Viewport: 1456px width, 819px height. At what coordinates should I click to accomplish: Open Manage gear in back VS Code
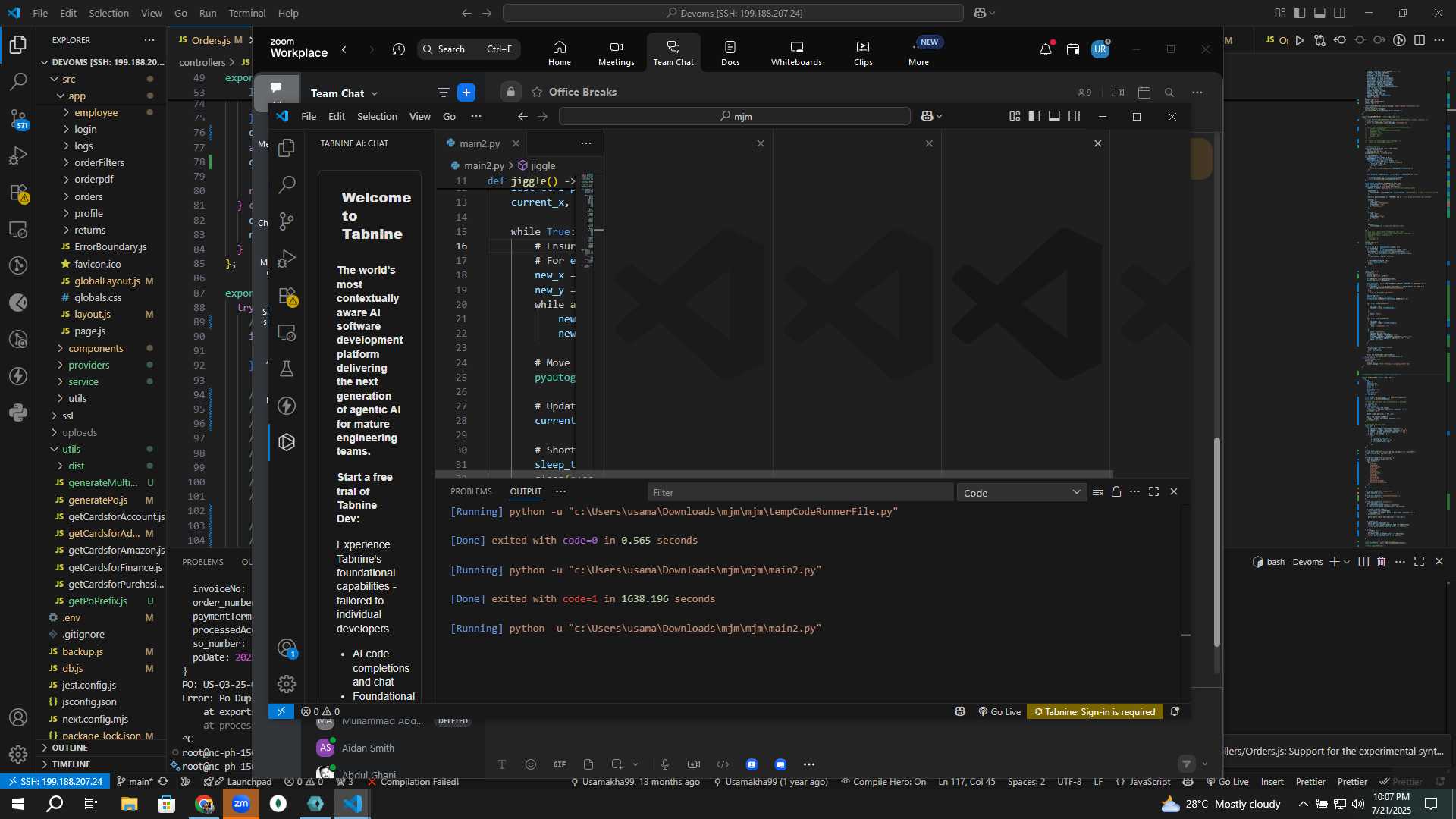tap(18, 755)
